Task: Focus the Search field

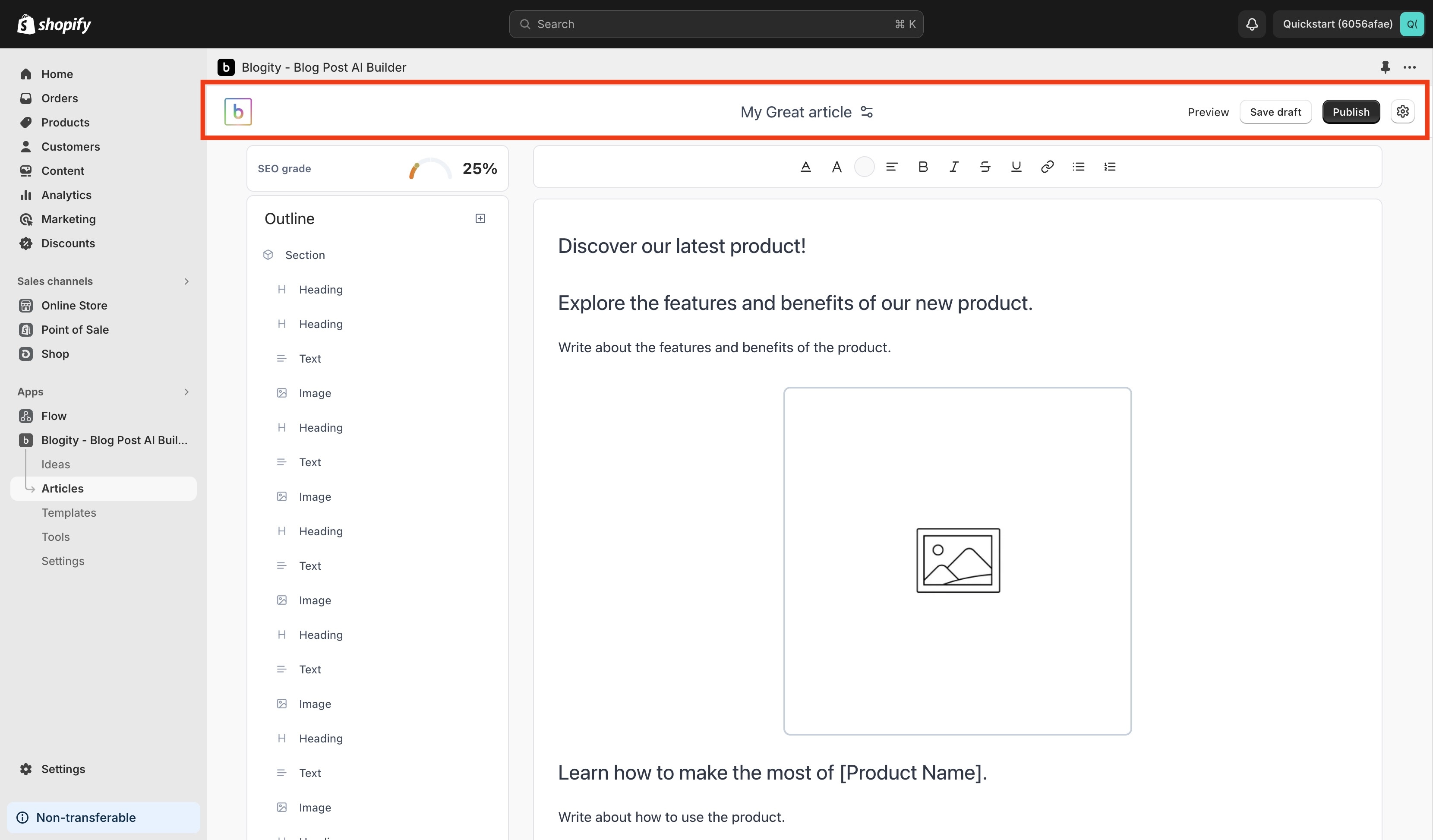Action: tap(716, 24)
